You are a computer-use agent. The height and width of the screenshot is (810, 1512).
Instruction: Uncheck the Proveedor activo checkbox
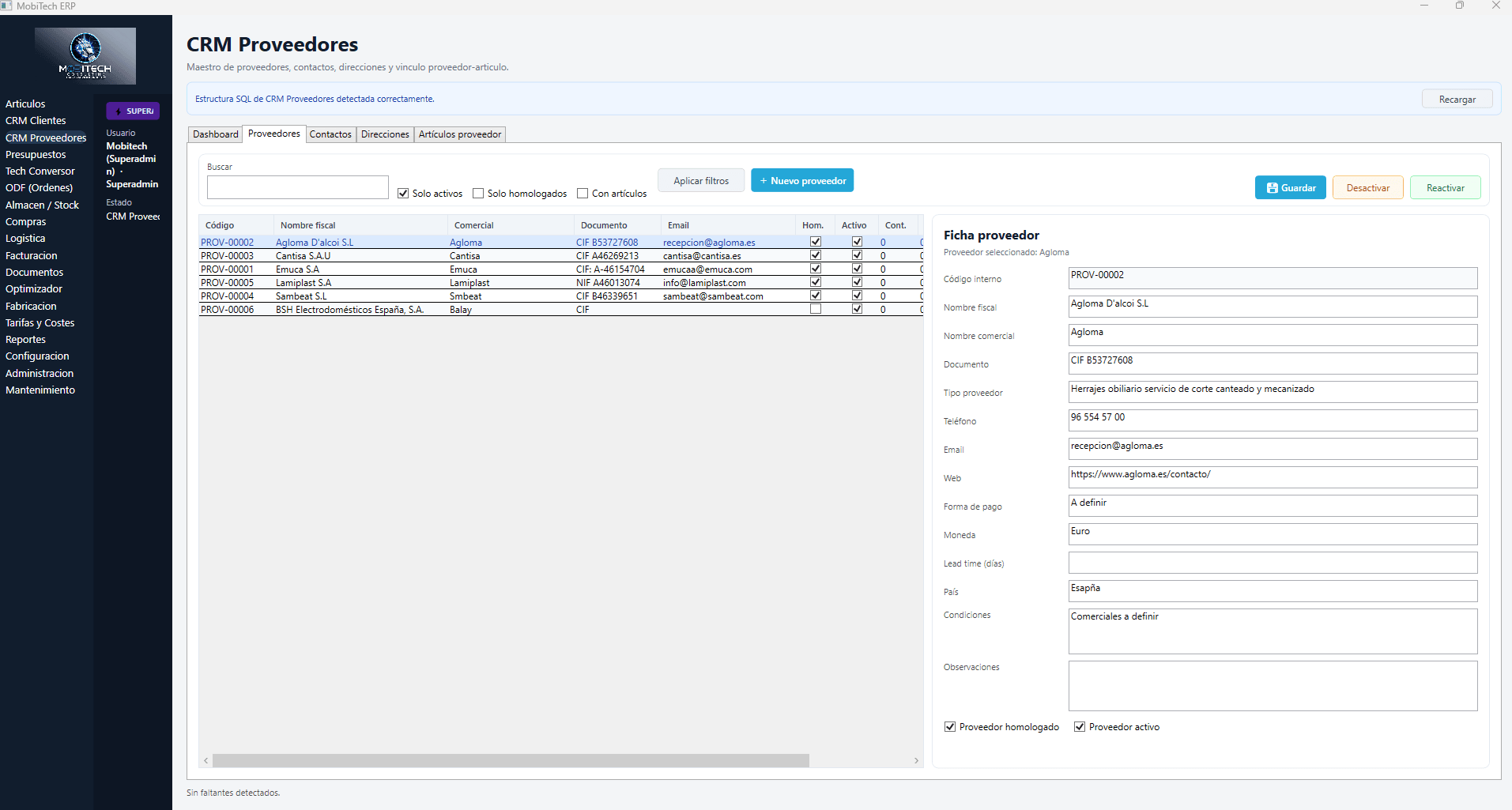click(x=1080, y=726)
